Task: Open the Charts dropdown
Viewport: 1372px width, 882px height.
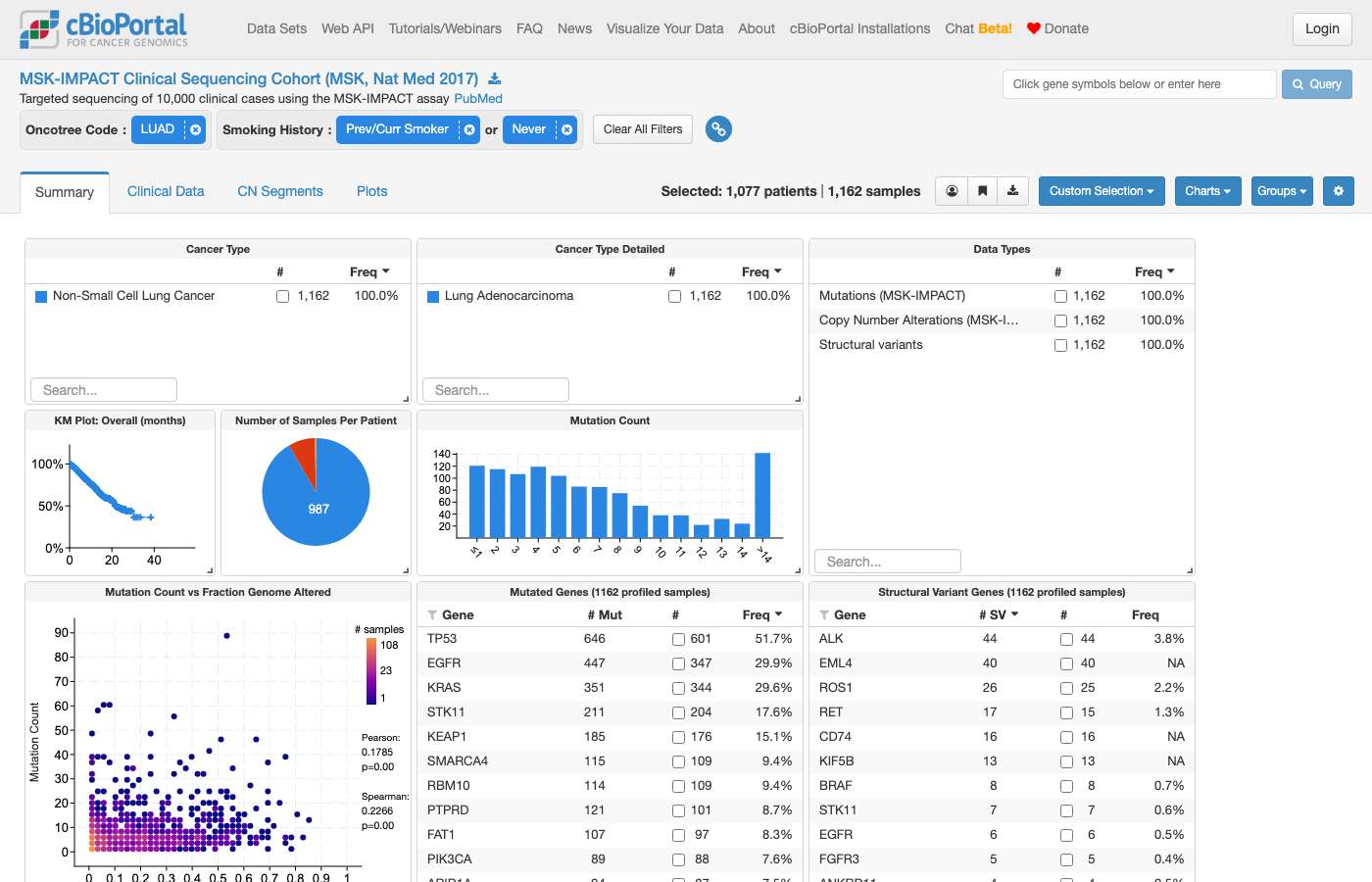Action: pos(1207,191)
